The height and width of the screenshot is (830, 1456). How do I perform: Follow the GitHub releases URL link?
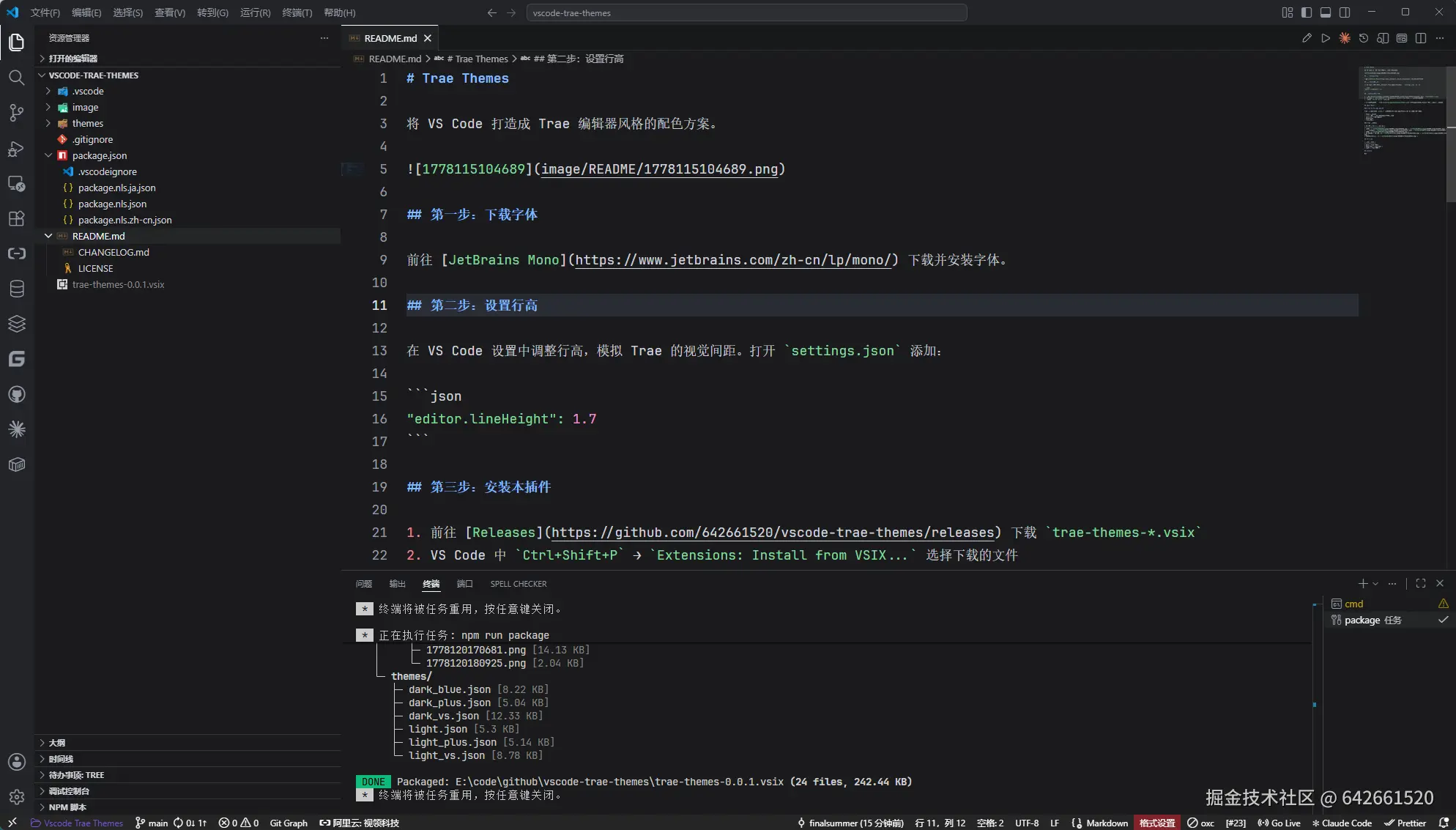point(773,533)
